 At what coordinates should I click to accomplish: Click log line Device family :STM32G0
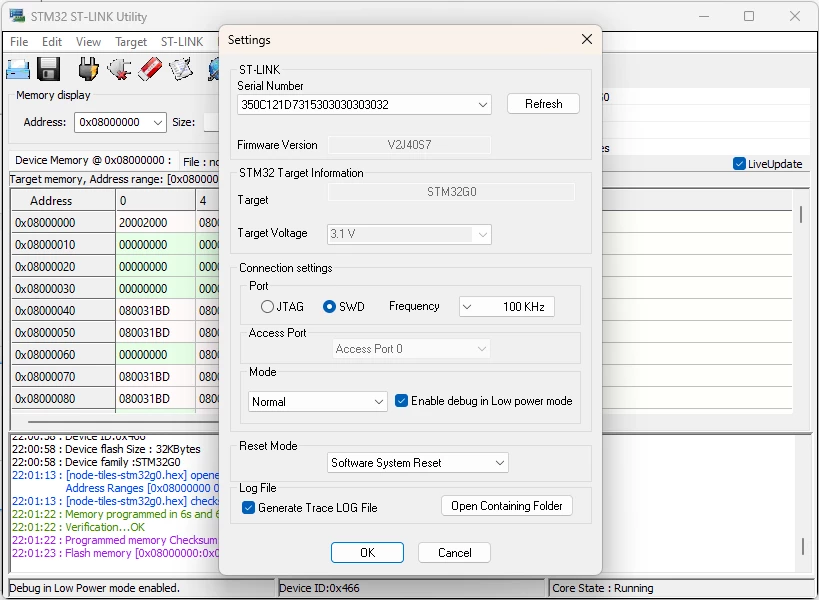coord(96,462)
